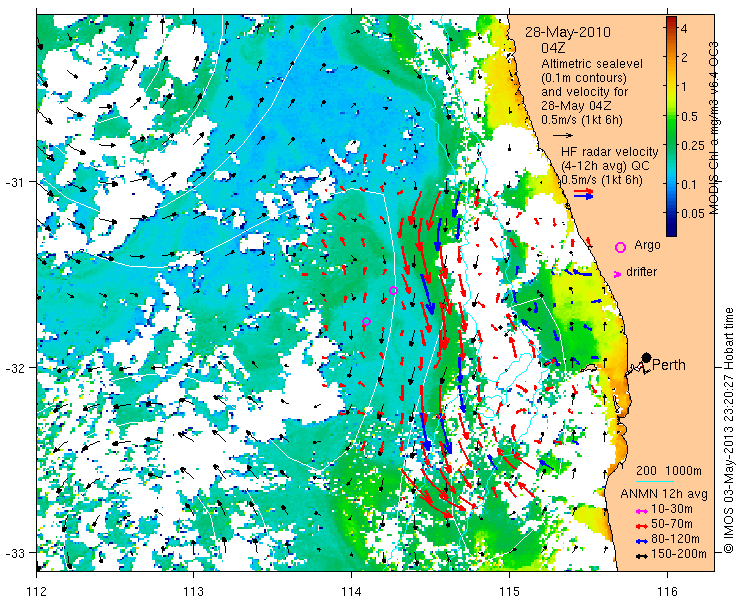Screen dimensions: 740x600
Task: Click the longitude 116 axis label
Action: (x=667, y=590)
